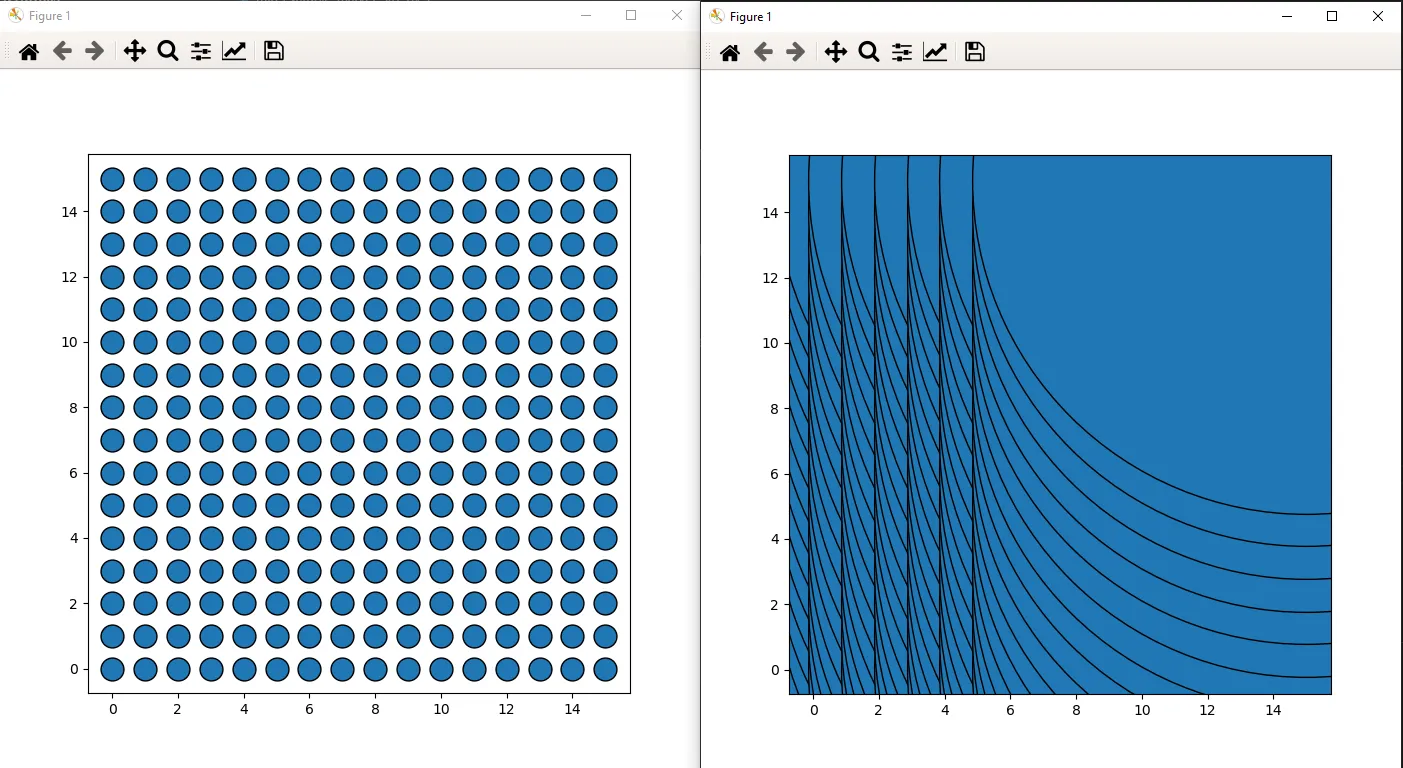This screenshot has height=768, width=1403.
Task: Minimize the left Figure 1 window
Action: (586, 15)
